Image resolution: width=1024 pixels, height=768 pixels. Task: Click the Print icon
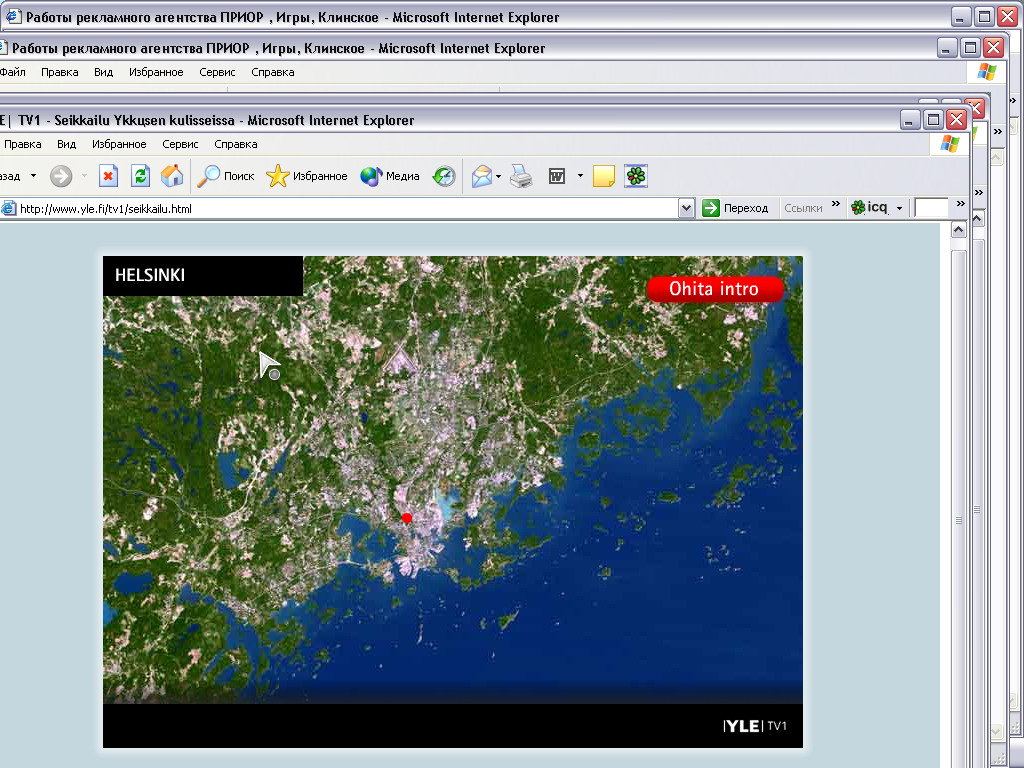521,176
